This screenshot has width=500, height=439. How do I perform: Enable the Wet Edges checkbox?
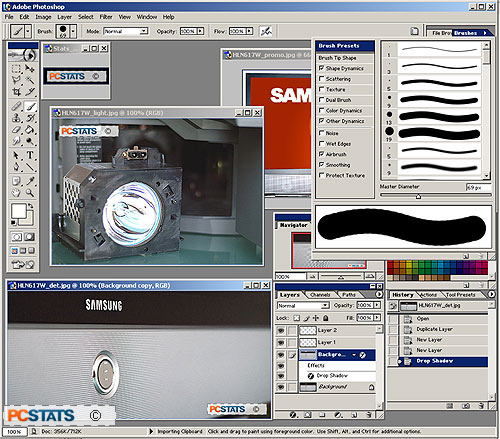point(321,144)
